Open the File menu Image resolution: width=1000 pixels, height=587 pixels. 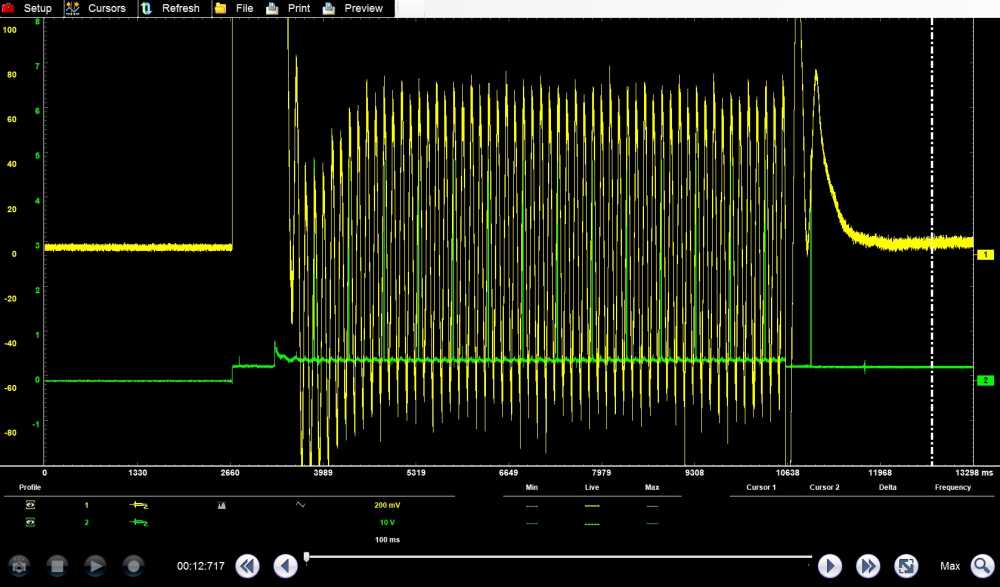[x=235, y=8]
